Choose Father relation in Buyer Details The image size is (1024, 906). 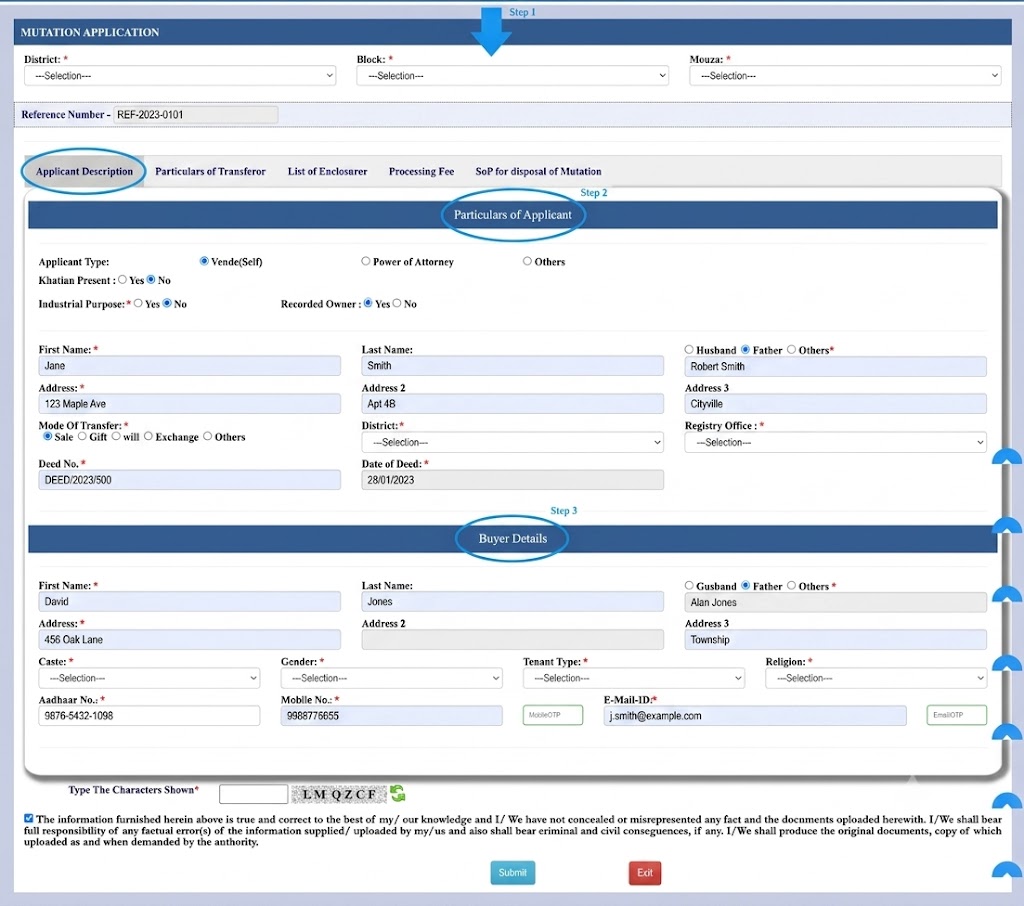[x=745, y=585]
